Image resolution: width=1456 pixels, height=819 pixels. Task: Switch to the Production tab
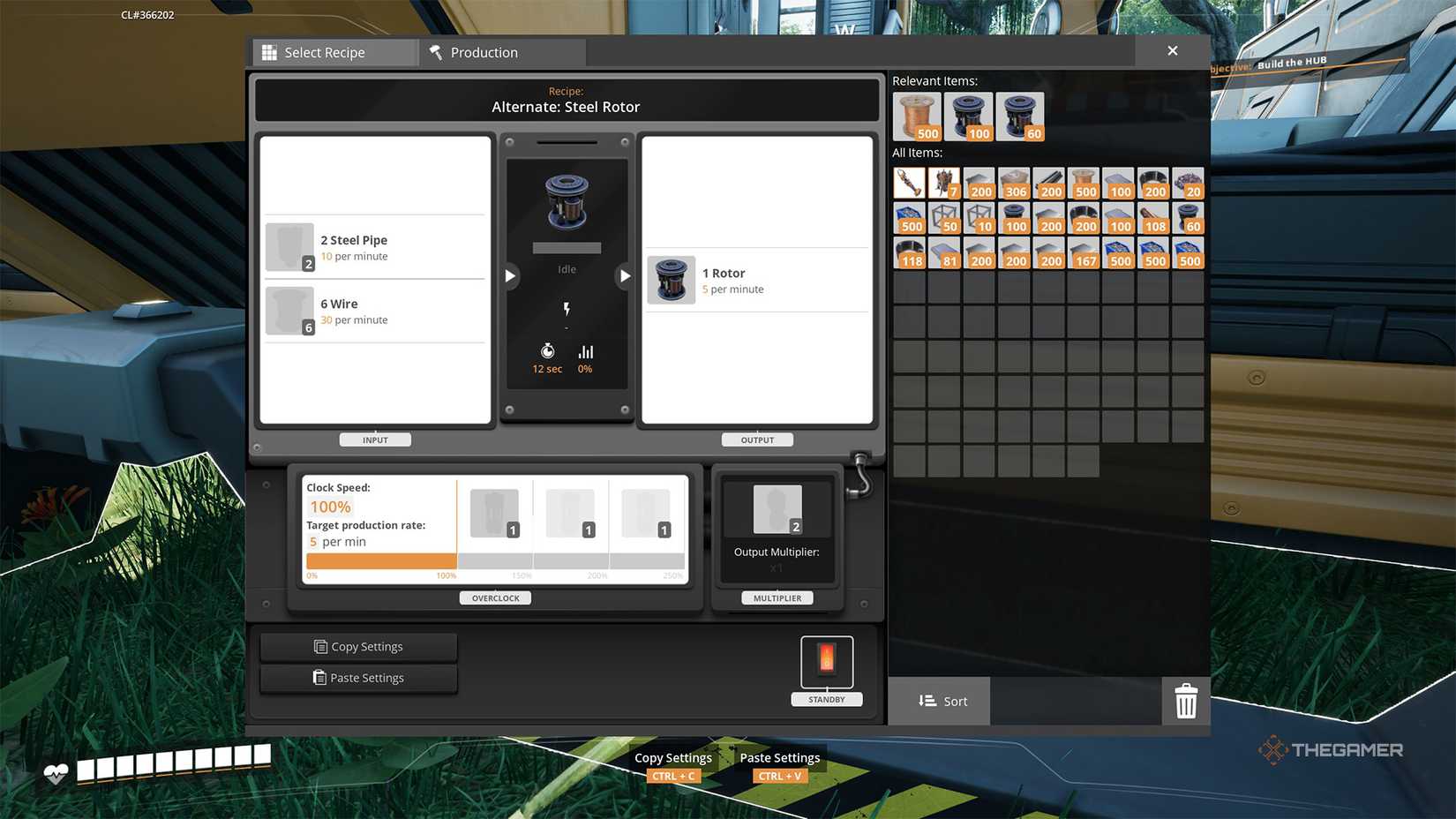[x=503, y=53]
